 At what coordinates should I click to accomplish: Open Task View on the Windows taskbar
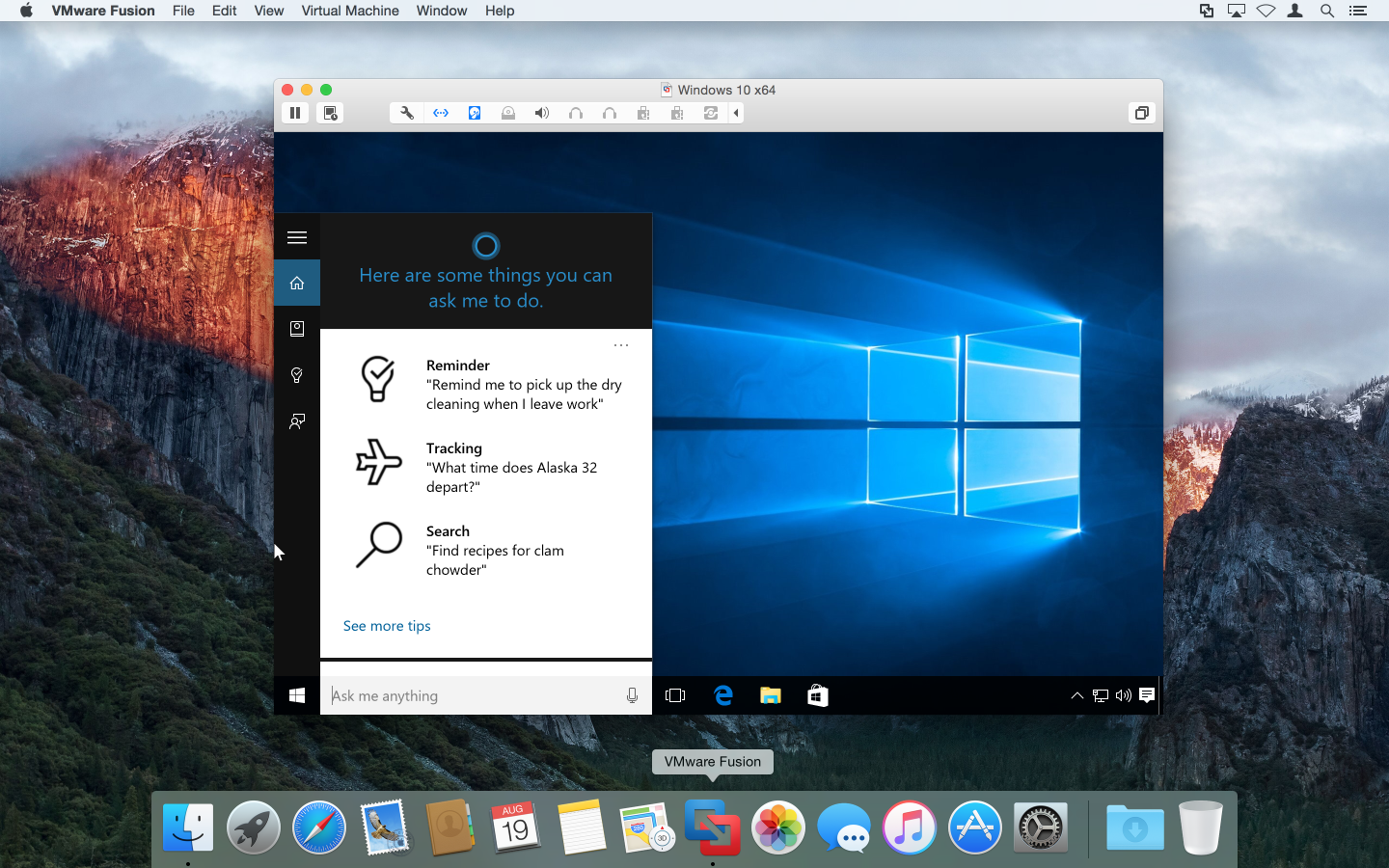[x=675, y=695]
